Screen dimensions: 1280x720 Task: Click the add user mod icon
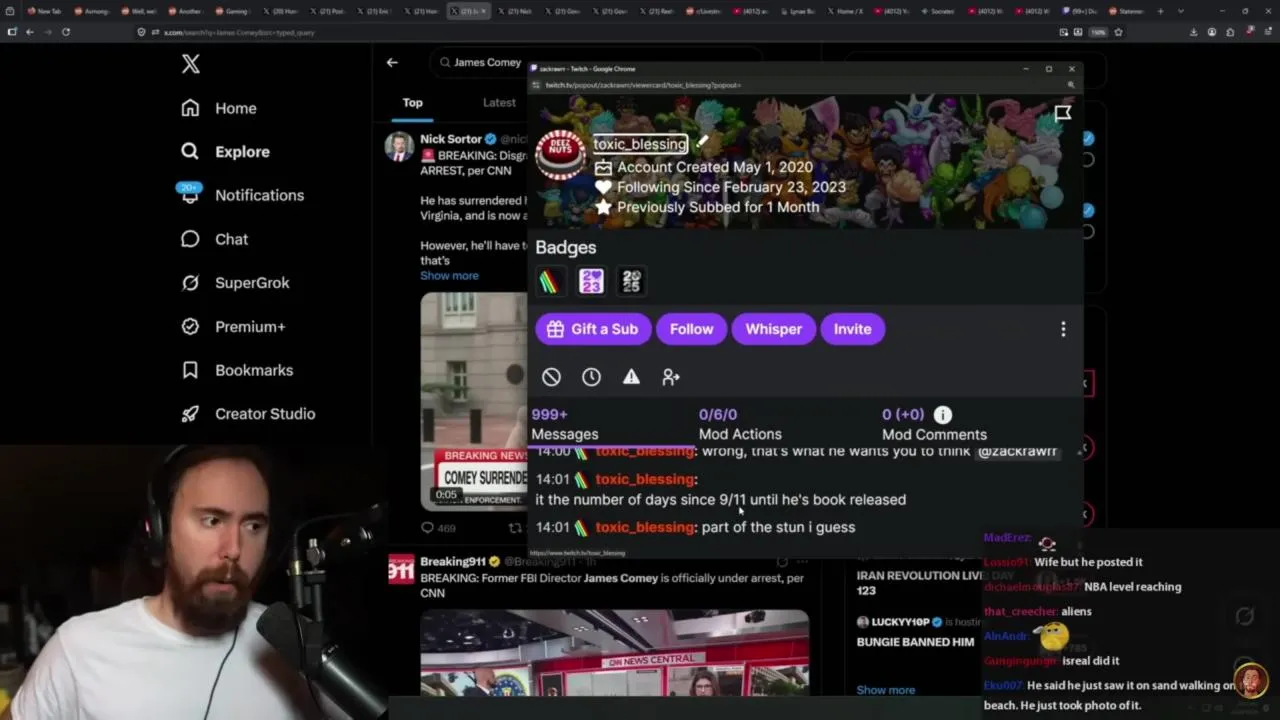click(x=671, y=377)
